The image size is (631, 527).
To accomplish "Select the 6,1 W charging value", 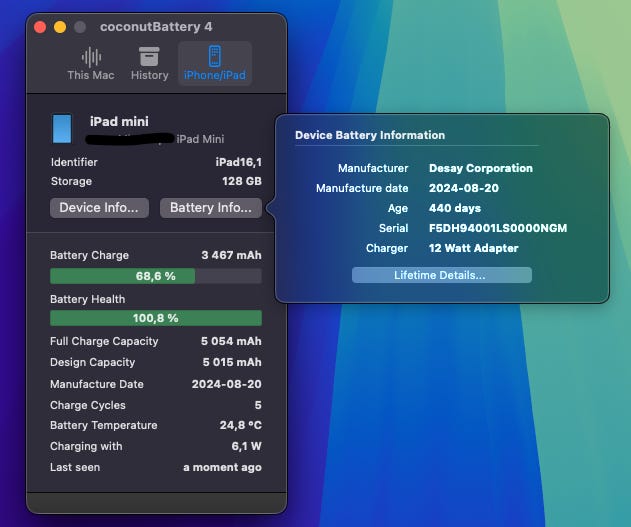I will point(246,446).
